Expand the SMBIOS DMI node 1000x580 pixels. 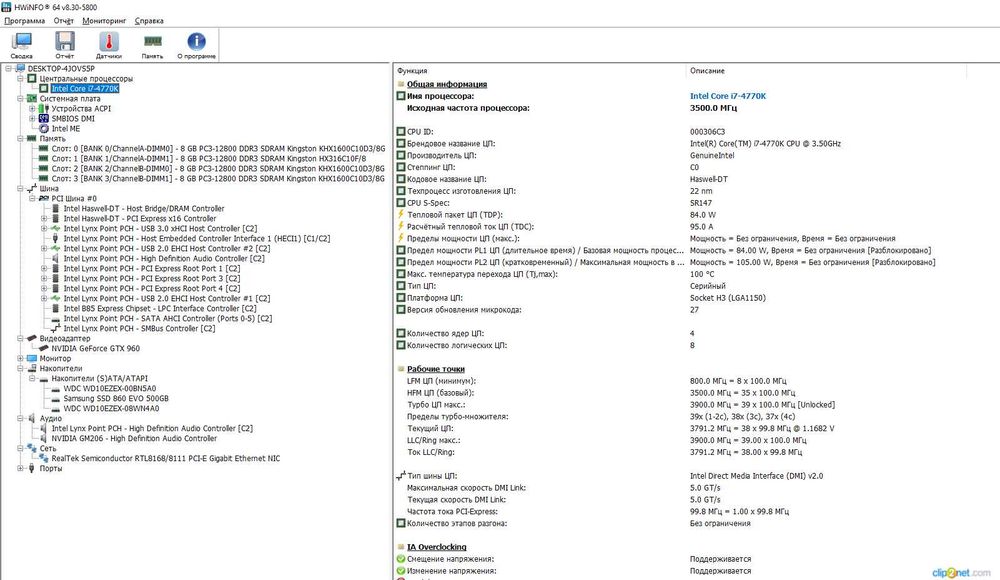(x=33, y=119)
